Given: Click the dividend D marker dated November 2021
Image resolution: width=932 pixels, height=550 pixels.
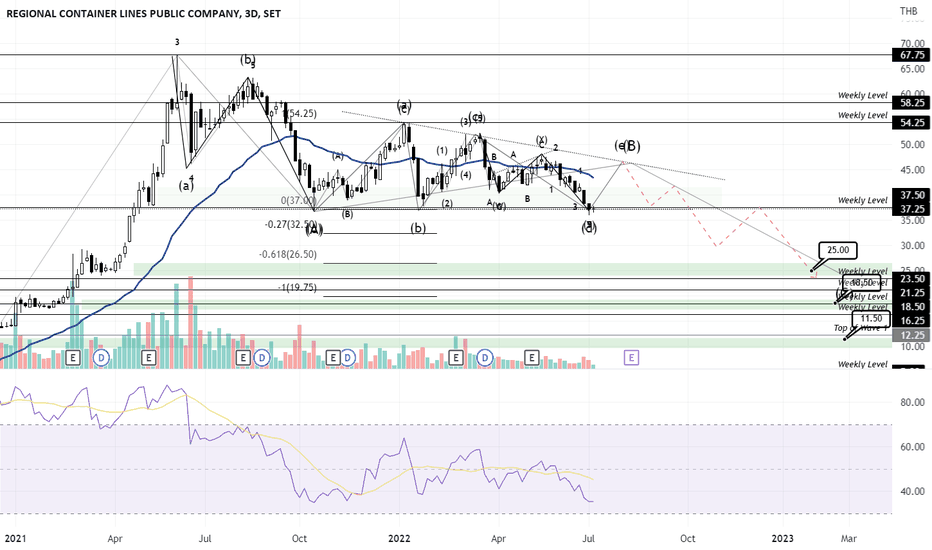Looking at the screenshot, I should (348, 357).
